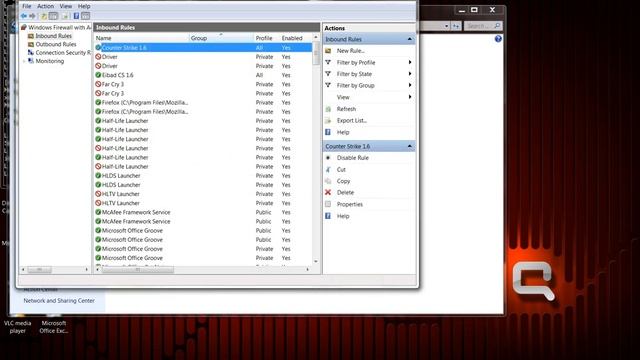Select the Counter Strike 1.6 rule row
Image resolution: width=640 pixels, height=360 pixels.
coord(203,48)
